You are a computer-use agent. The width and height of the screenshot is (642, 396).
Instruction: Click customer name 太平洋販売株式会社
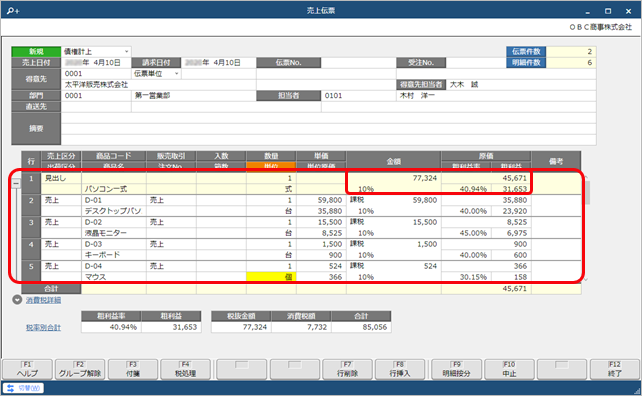(97, 85)
